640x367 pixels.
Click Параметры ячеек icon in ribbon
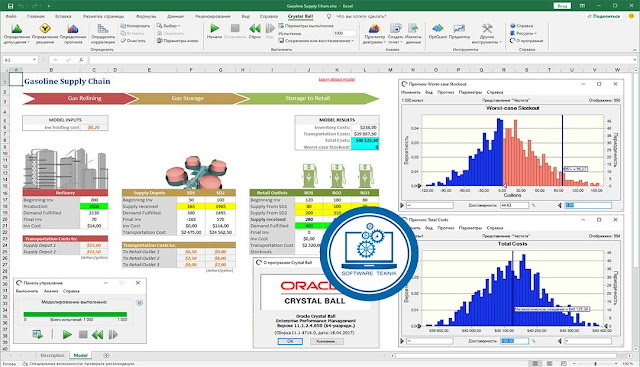pyautogui.click(x=160, y=40)
